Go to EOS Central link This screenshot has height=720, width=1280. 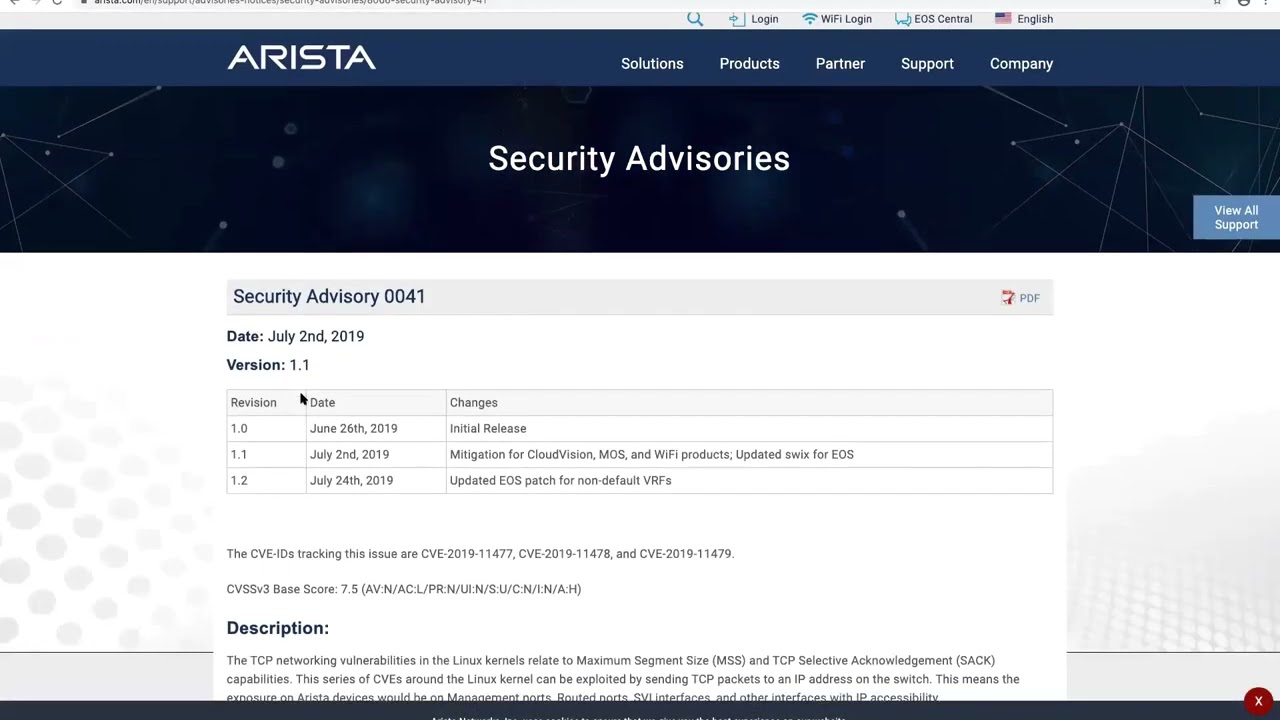[943, 19]
